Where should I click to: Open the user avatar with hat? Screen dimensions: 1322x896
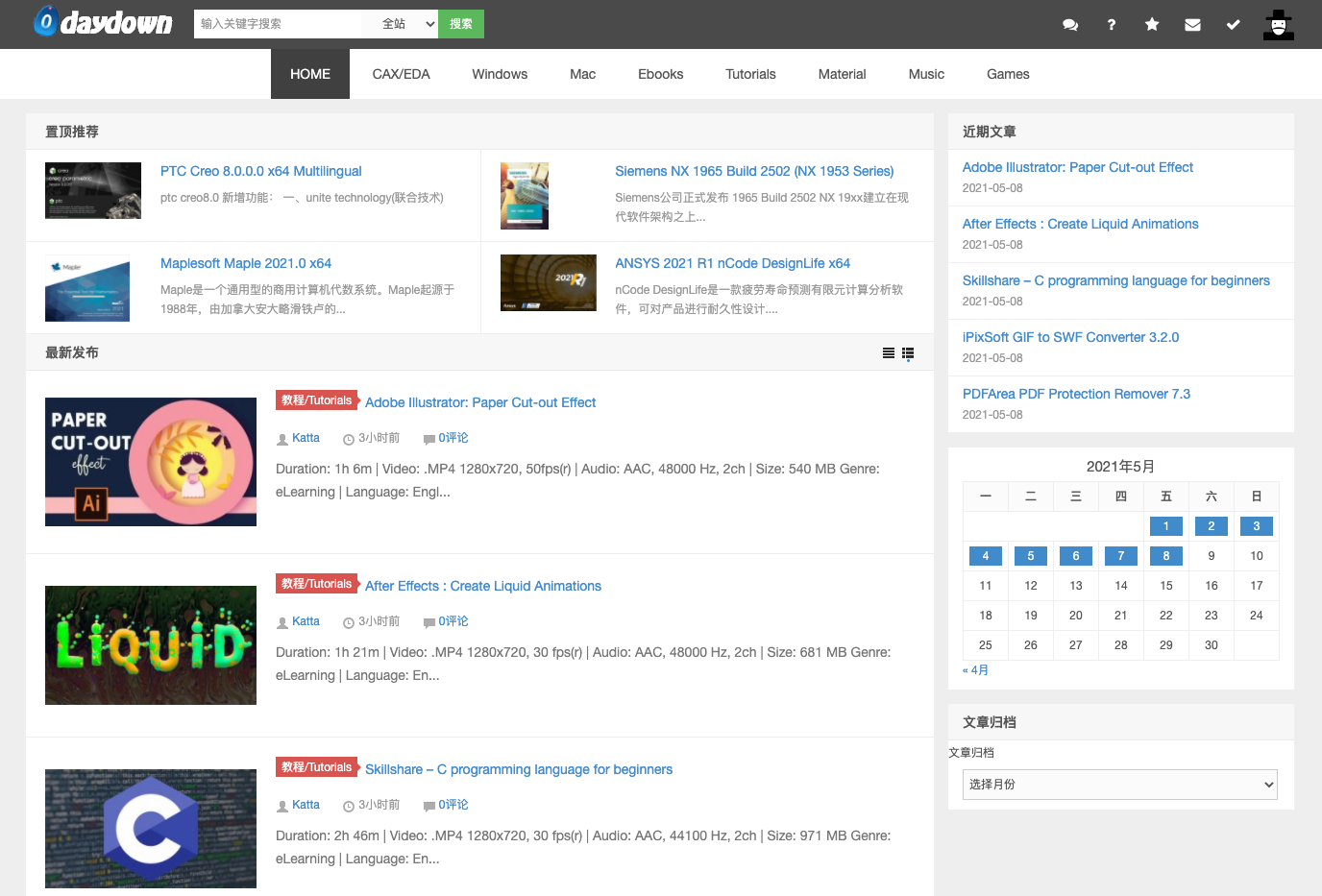point(1279,24)
